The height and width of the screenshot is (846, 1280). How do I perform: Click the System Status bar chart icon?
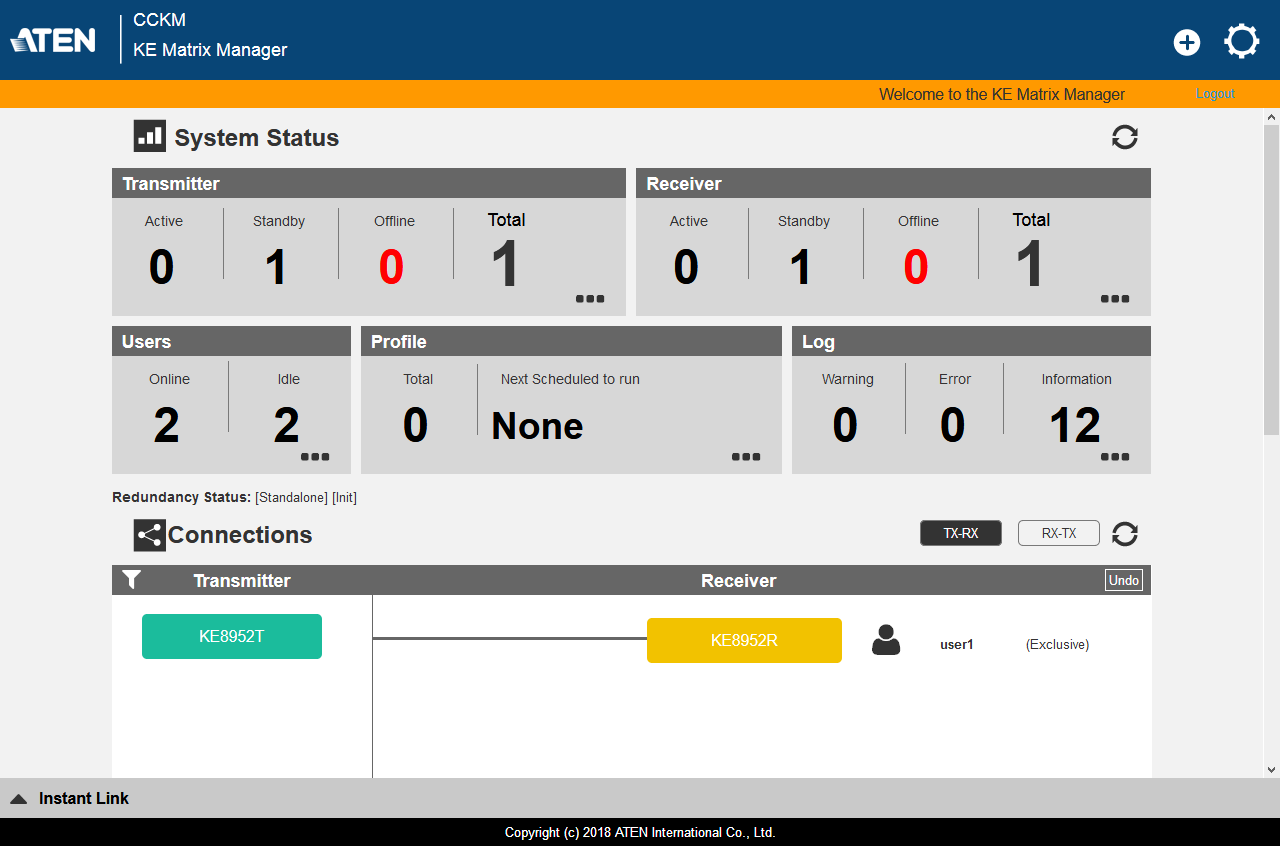150,136
